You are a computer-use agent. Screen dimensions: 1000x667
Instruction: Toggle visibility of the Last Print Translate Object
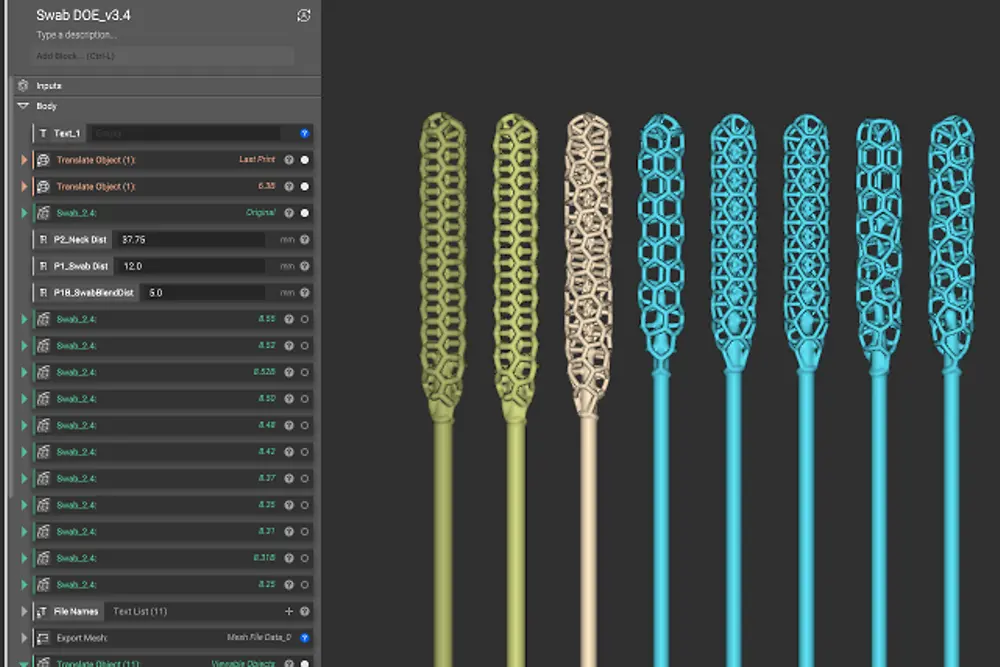(x=303, y=160)
